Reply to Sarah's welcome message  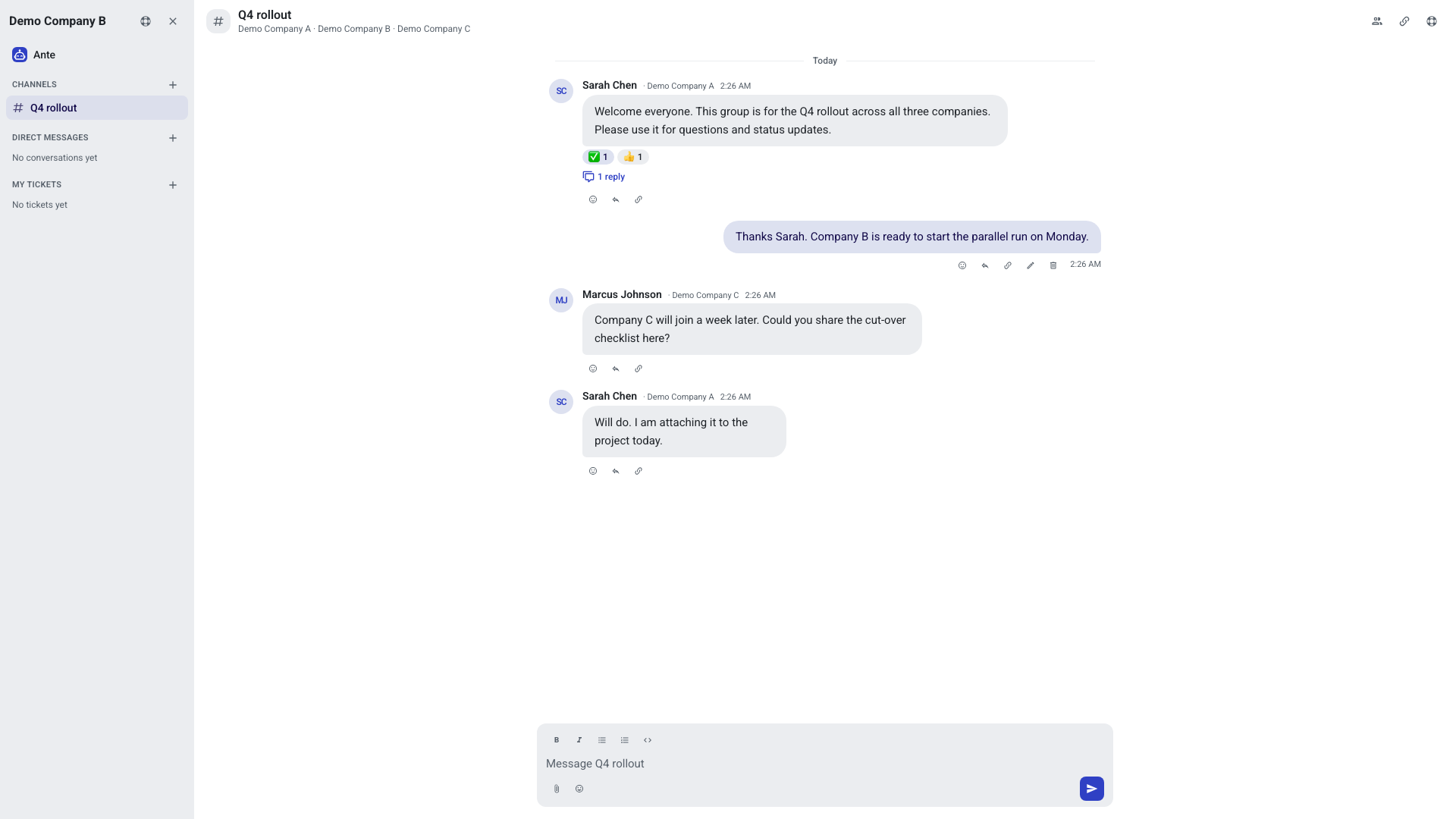[616, 199]
